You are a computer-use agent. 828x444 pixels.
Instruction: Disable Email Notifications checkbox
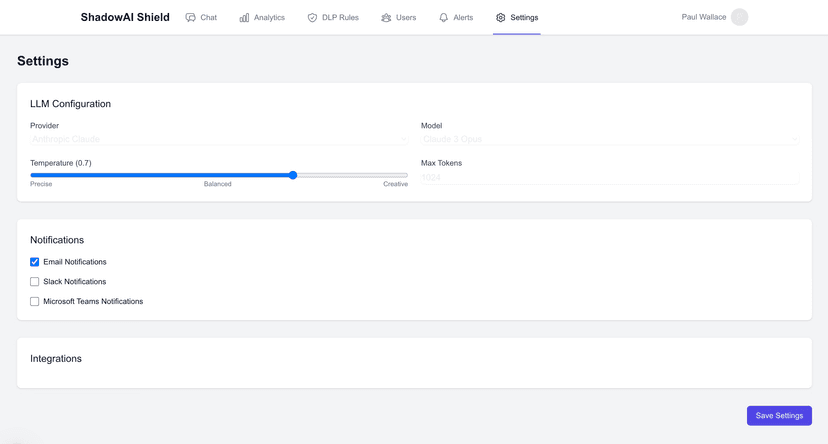point(34,262)
